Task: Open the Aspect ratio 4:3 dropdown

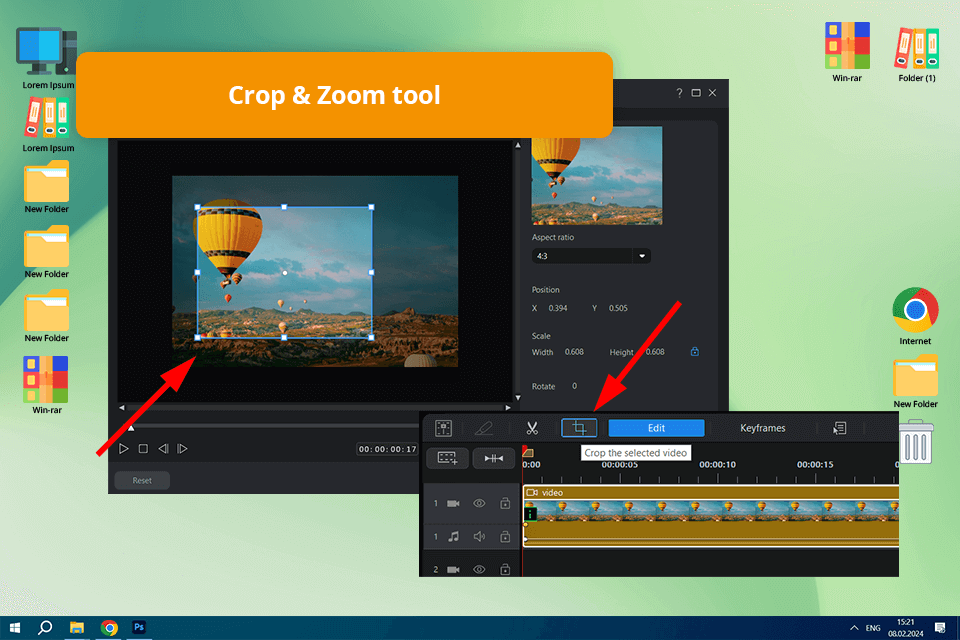Action: (x=591, y=256)
